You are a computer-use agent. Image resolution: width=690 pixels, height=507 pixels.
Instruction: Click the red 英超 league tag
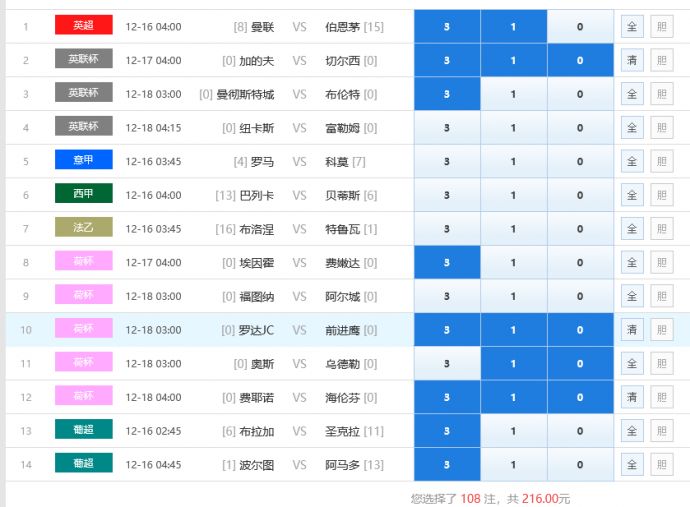83,26
